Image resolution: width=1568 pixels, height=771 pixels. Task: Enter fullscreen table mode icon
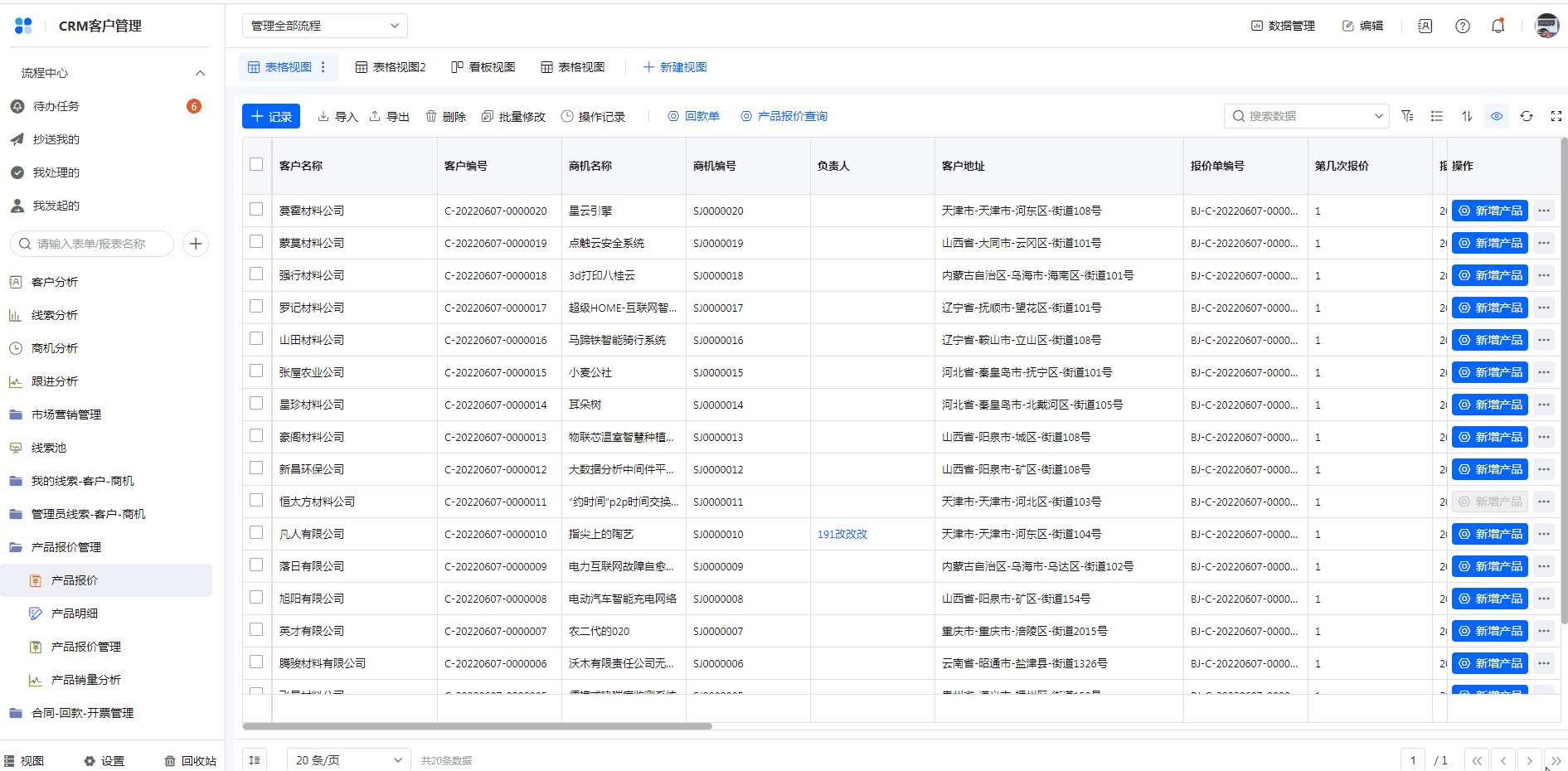1556,116
